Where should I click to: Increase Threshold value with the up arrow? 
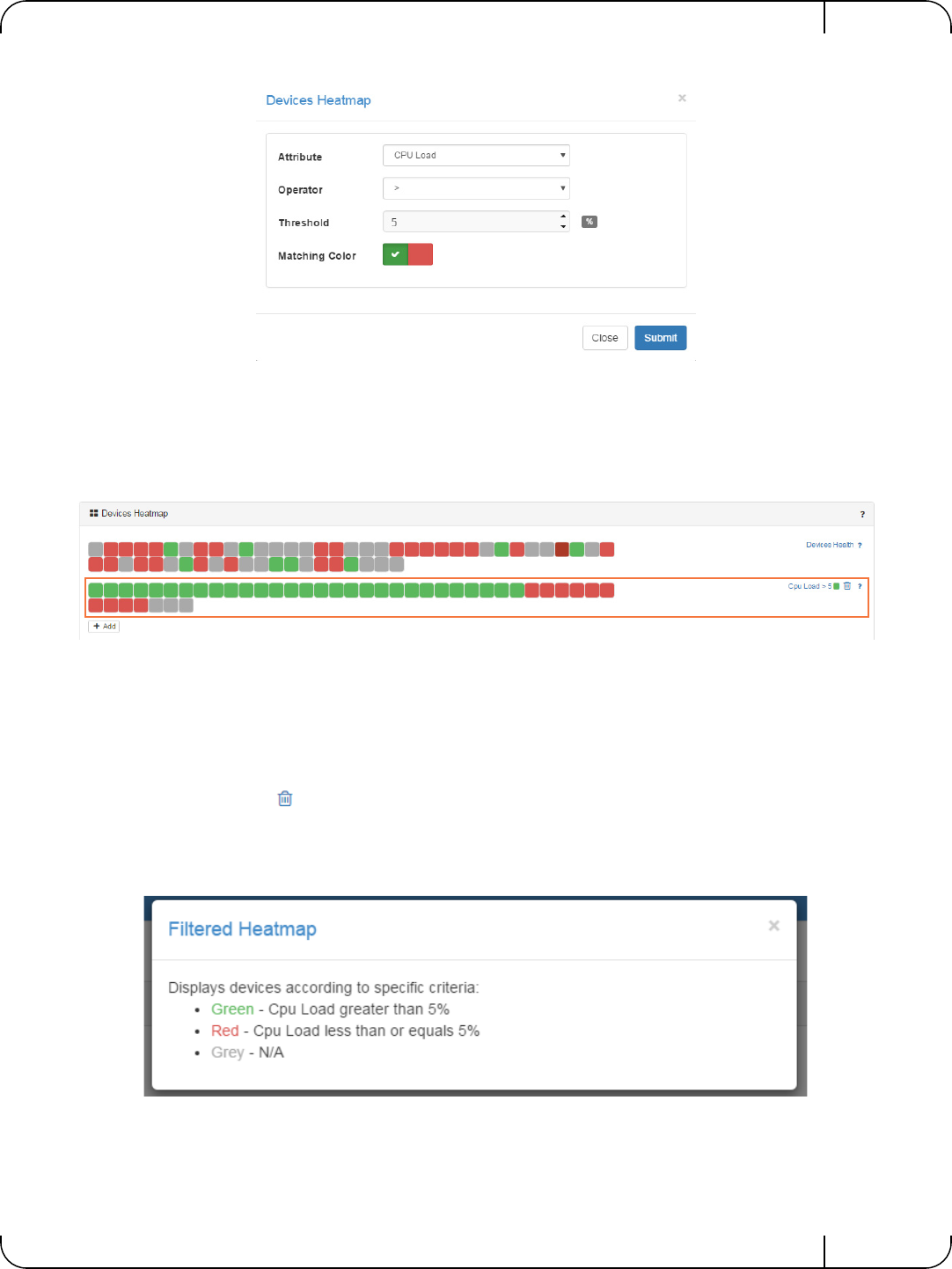pyautogui.click(x=563, y=216)
